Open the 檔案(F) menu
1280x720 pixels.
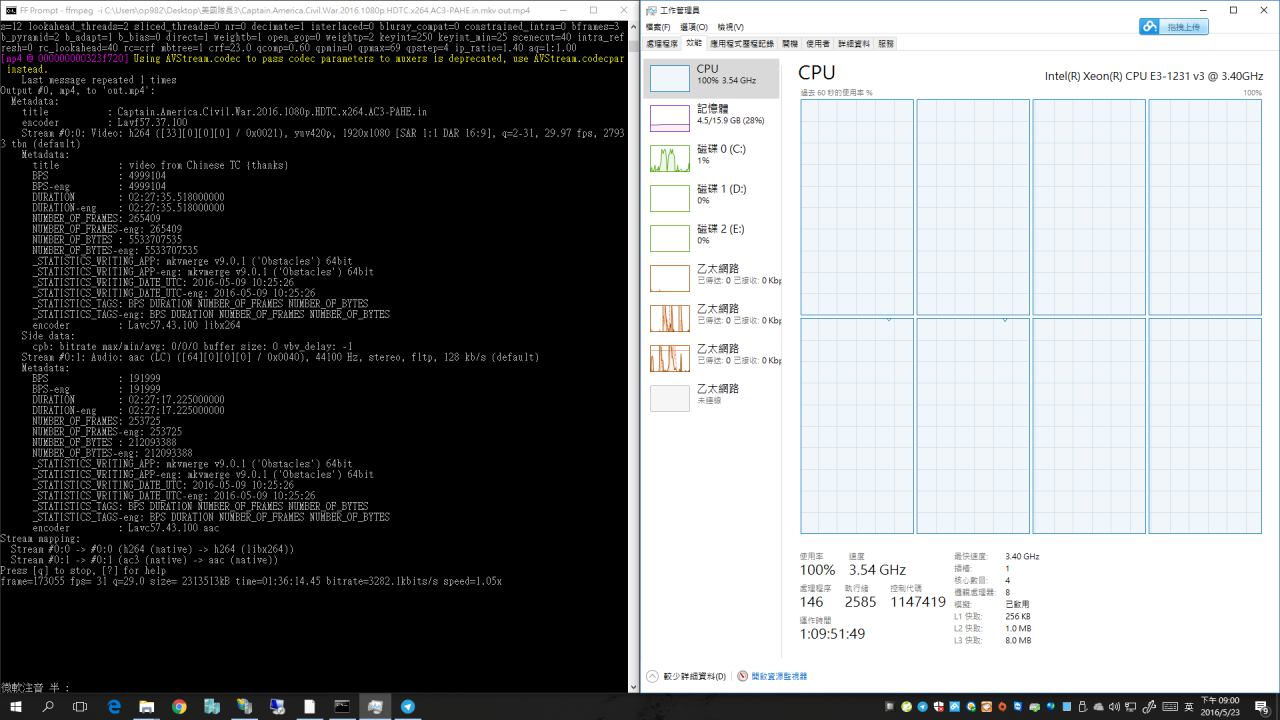click(x=658, y=27)
